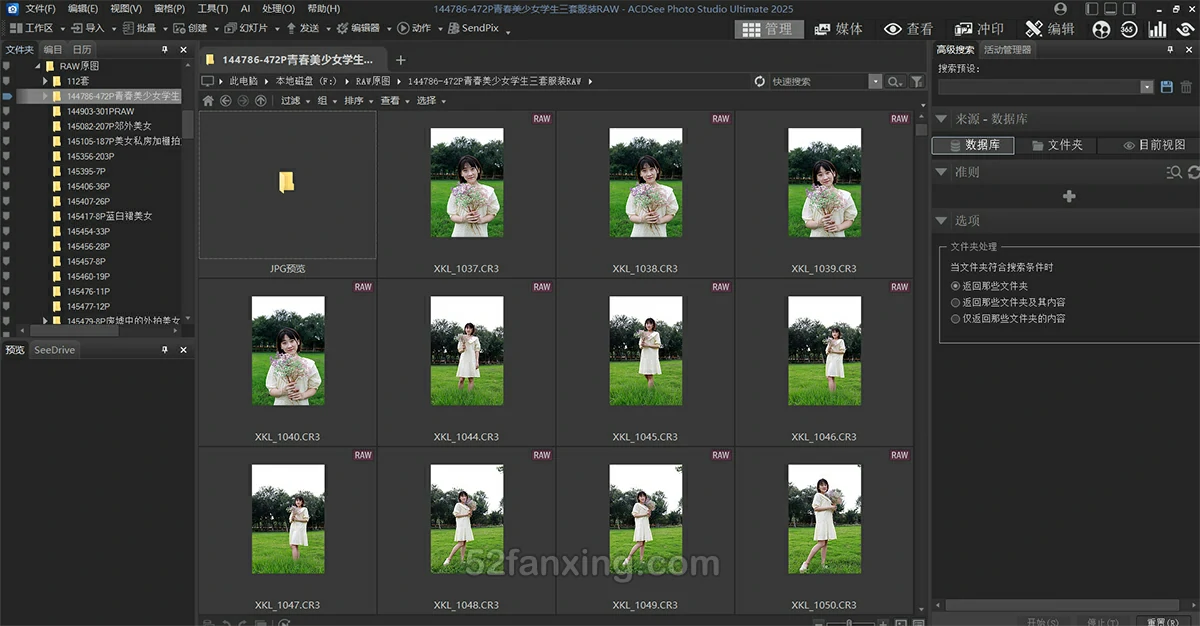Go up one folder with the up arrow icon
The height and width of the screenshot is (626, 1200).
click(261, 100)
